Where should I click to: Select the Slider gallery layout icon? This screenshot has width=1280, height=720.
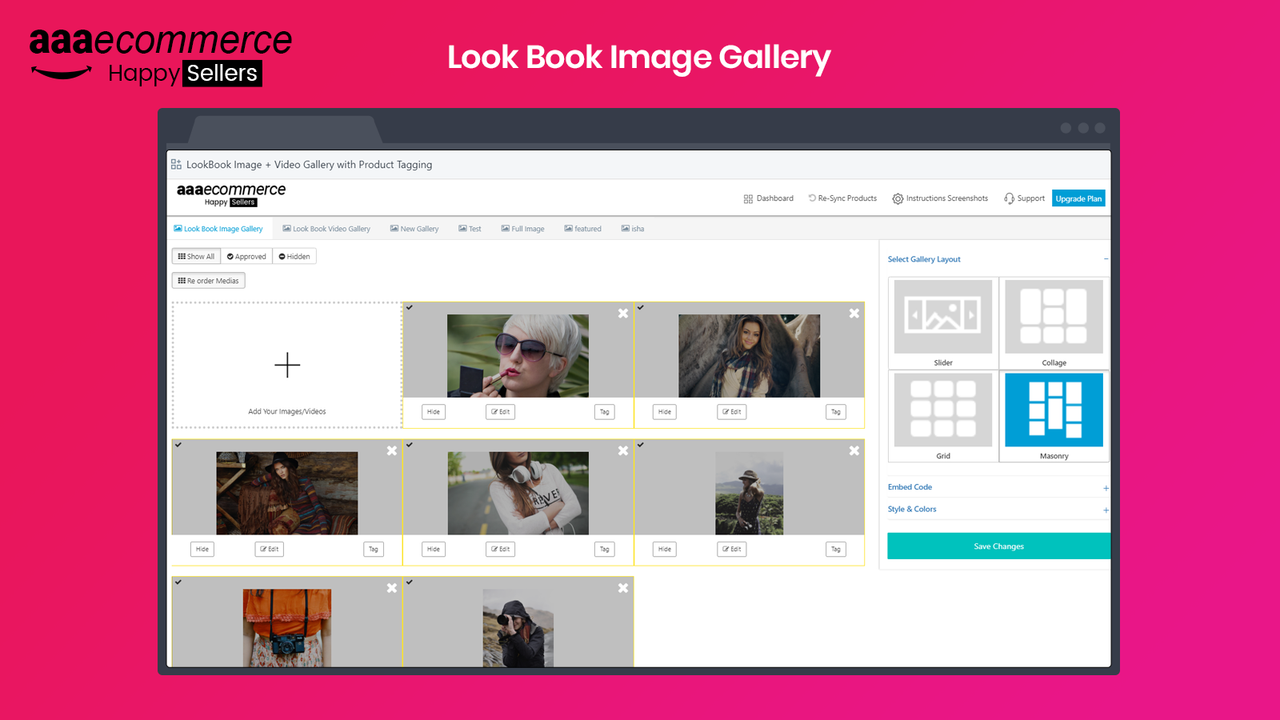click(941, 317)
